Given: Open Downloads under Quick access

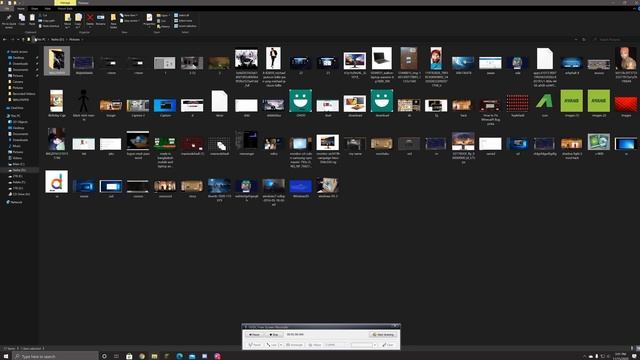Looking at the screenshot, I should click(20, 64).
